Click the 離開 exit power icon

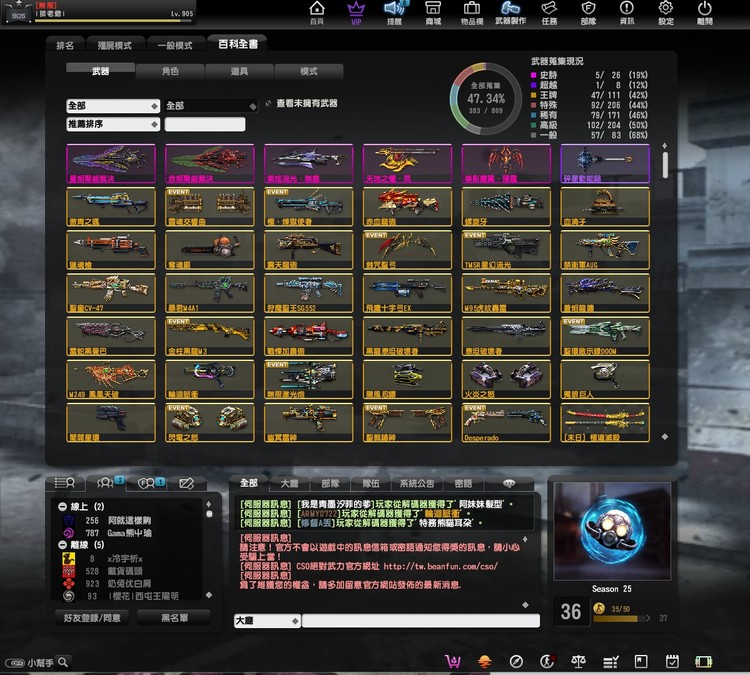(x=705, y=12)
